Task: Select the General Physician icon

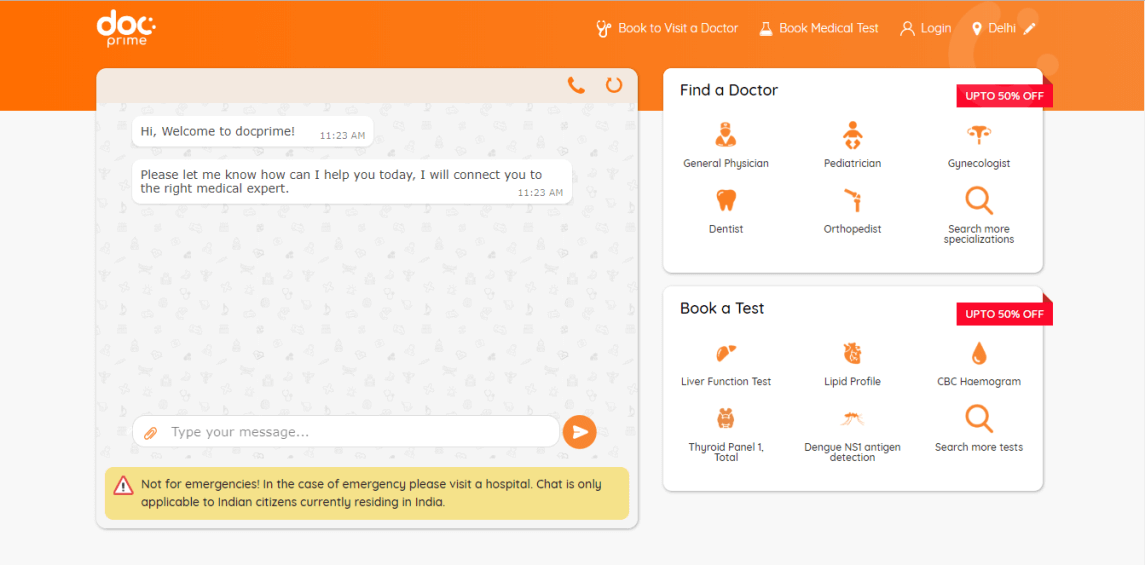Action: (726, 135)
